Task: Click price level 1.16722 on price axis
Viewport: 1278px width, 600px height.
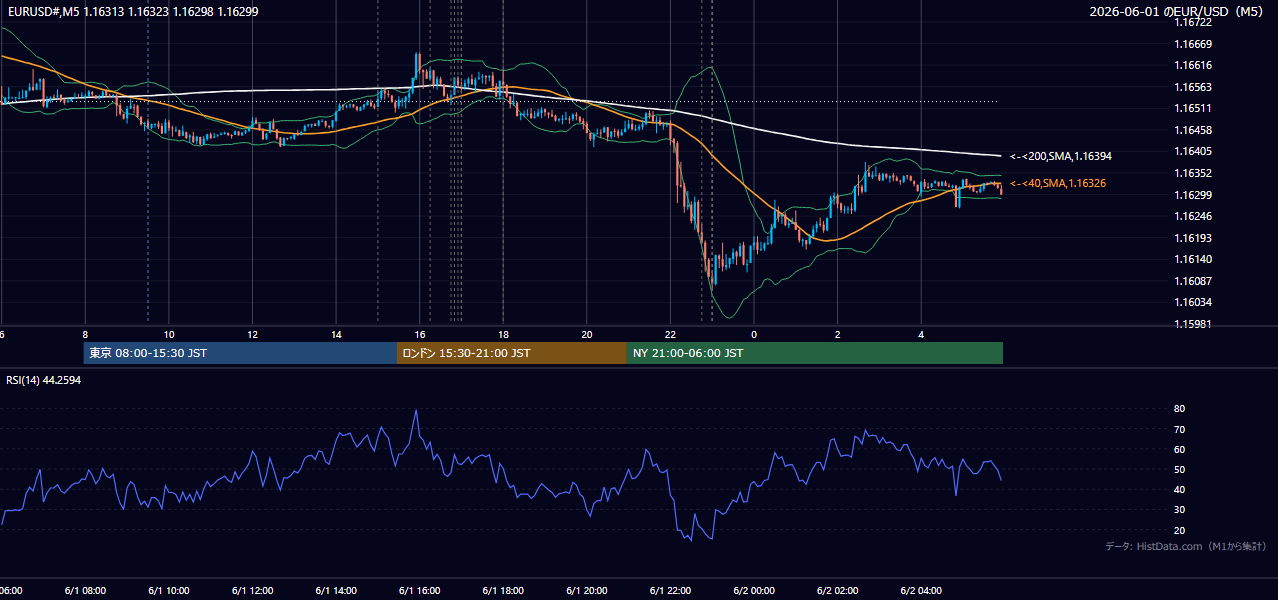Action: point(1194,22)
